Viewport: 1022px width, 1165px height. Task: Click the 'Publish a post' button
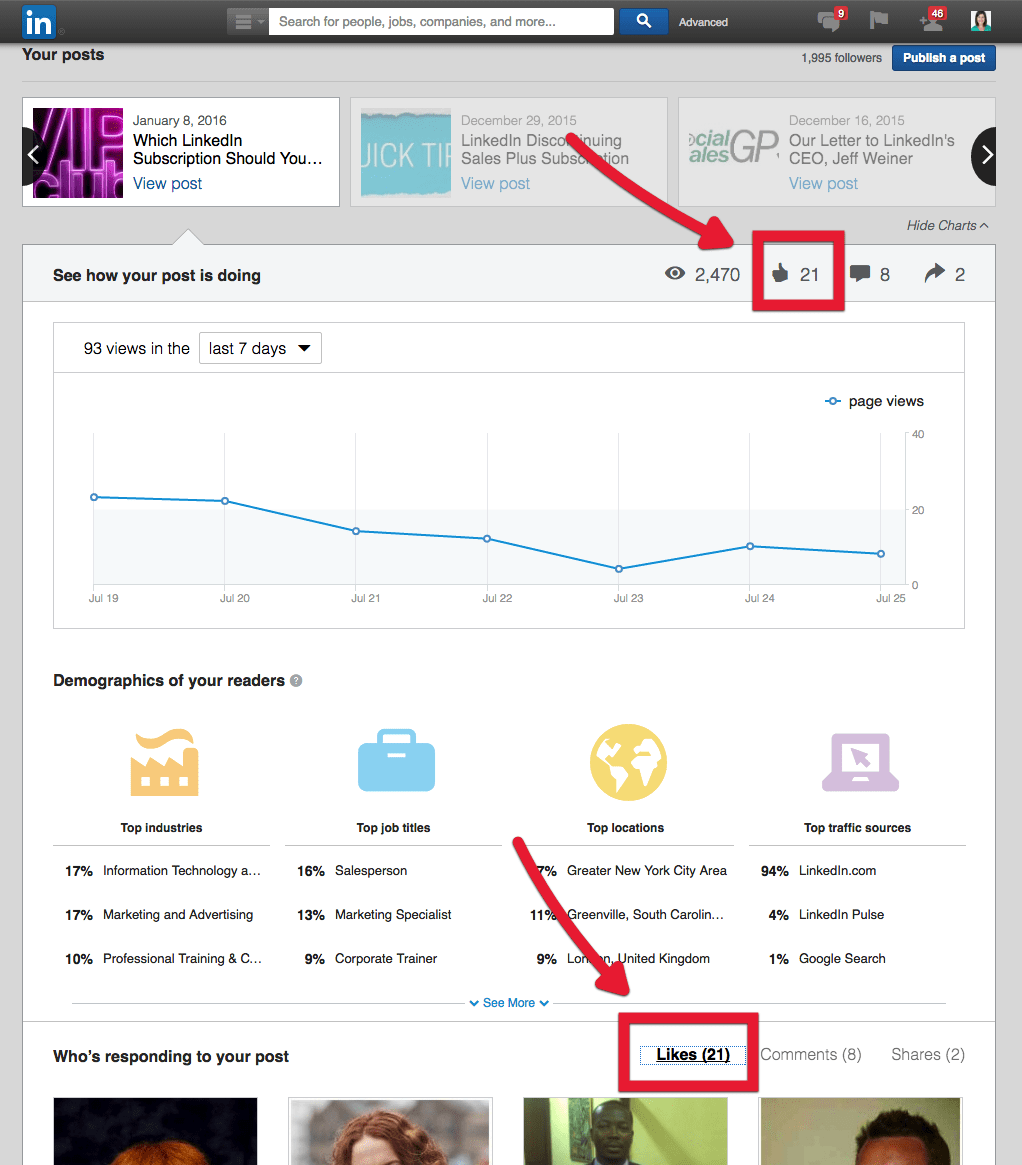pos(944,58)
